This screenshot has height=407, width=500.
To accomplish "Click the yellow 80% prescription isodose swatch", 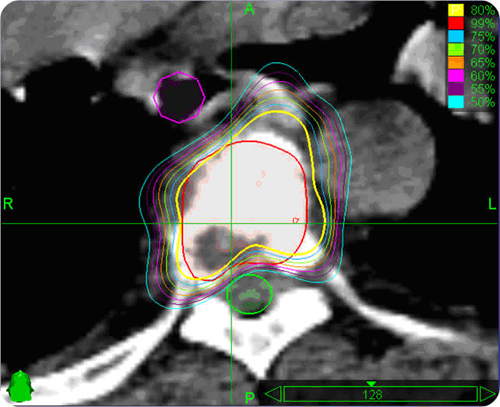I will click(456, 10).
